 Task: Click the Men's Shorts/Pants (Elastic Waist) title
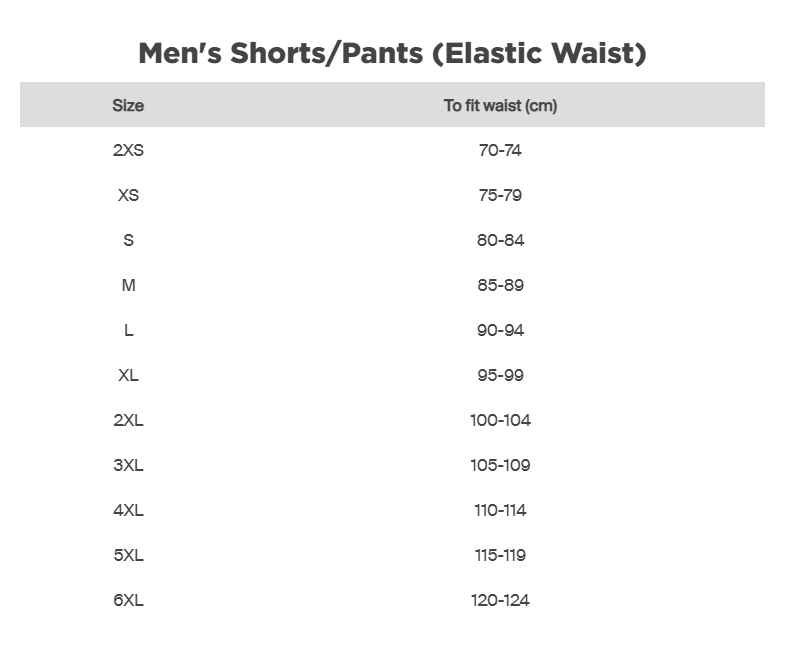pos(392,53)
